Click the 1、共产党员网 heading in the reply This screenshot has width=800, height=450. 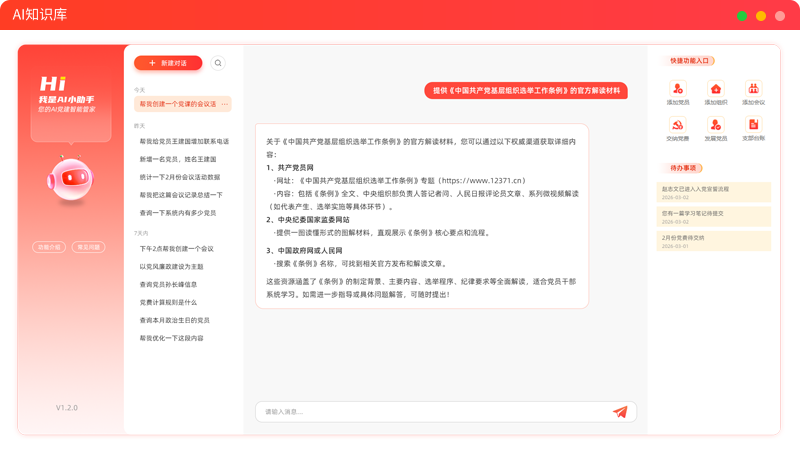tap(290, 167)
